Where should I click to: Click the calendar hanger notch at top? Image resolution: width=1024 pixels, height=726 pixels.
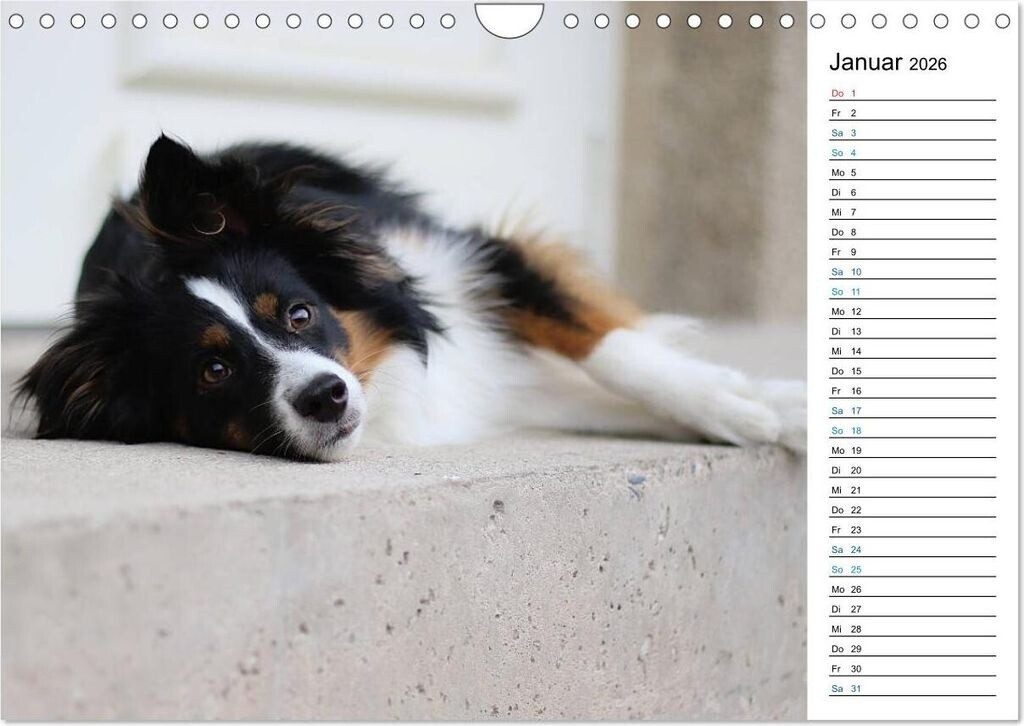point(509,20)
